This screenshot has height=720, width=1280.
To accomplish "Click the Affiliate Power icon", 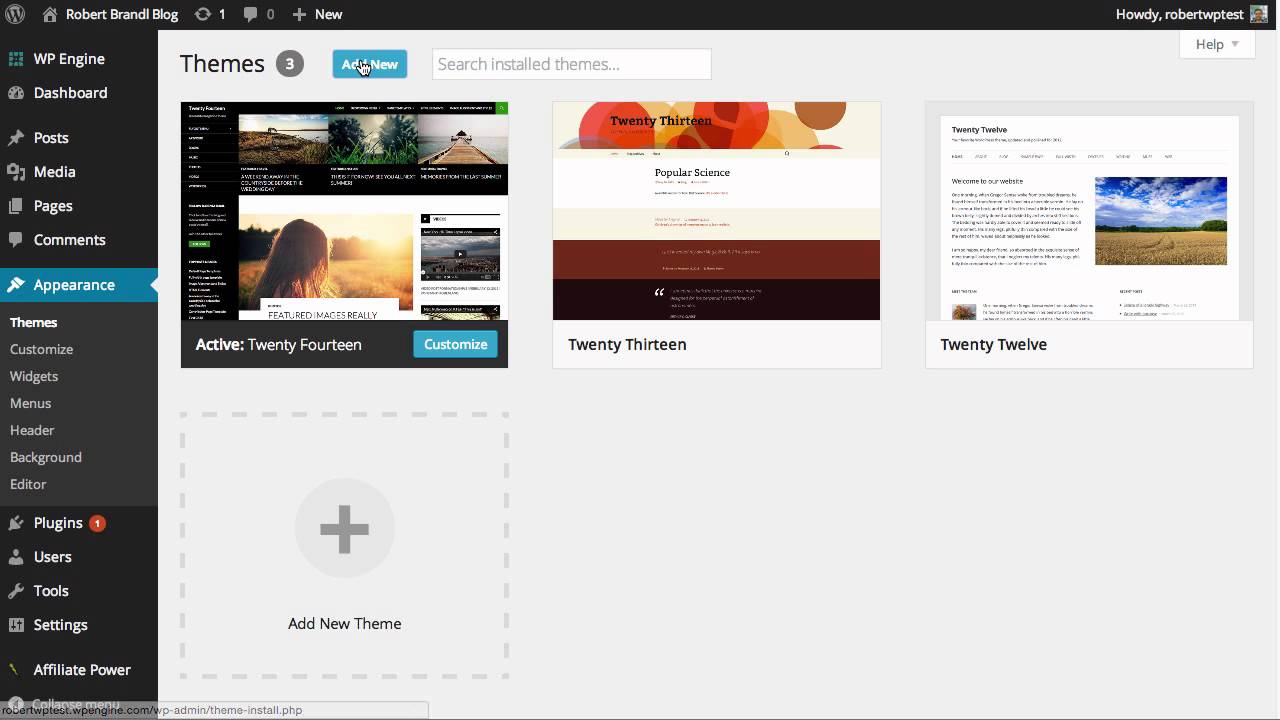I will tap(14, 670).
